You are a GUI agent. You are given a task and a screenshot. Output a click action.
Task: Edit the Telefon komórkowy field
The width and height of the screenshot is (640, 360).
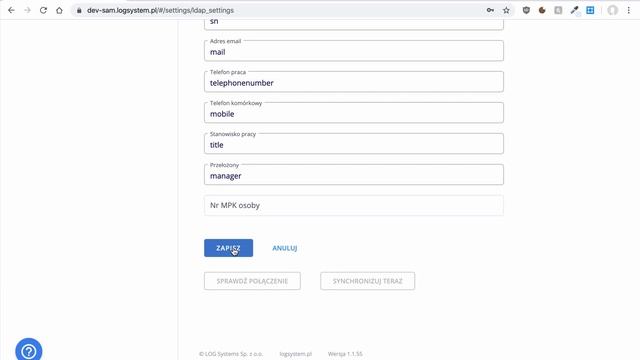pos(353,113)
